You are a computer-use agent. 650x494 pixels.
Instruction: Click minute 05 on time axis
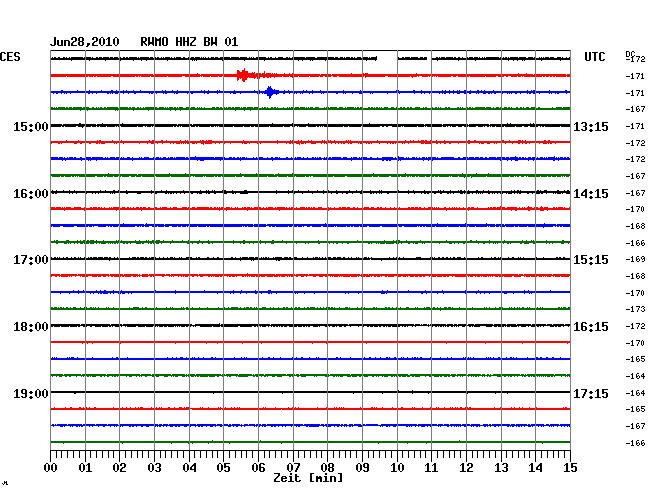[223, 468]
